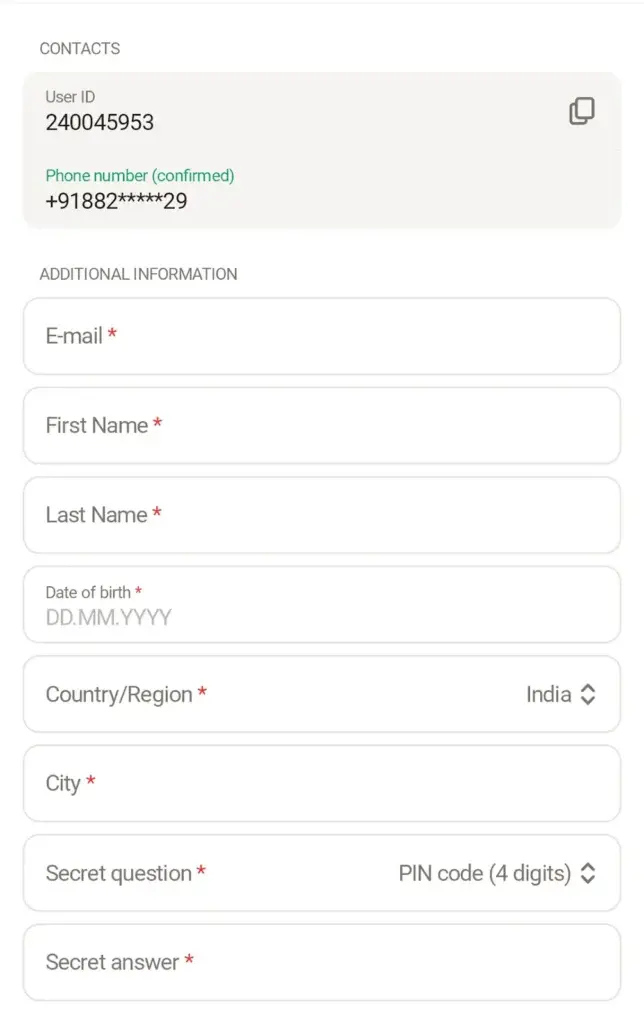Expand the Secret question dropdown

coord(322,873)
